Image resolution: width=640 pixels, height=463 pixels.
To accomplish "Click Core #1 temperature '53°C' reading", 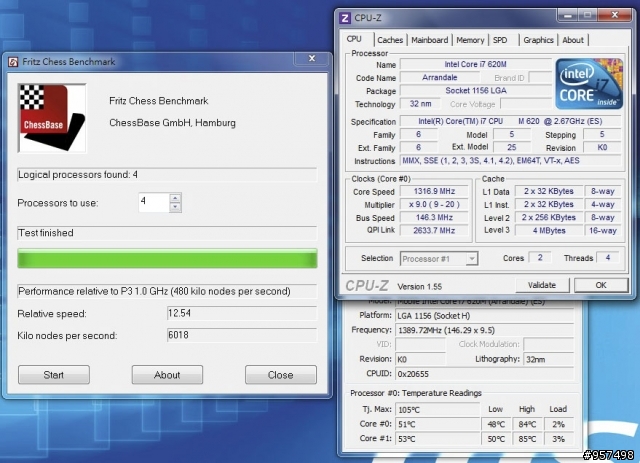I will pos(438,439).
